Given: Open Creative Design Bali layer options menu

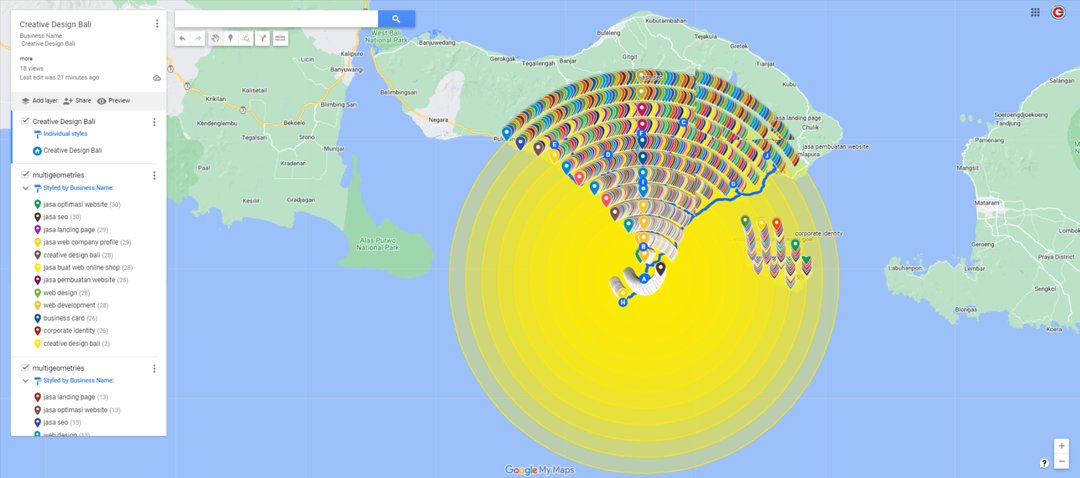Looking at the screenshot, I should click(x=154, y=122).
